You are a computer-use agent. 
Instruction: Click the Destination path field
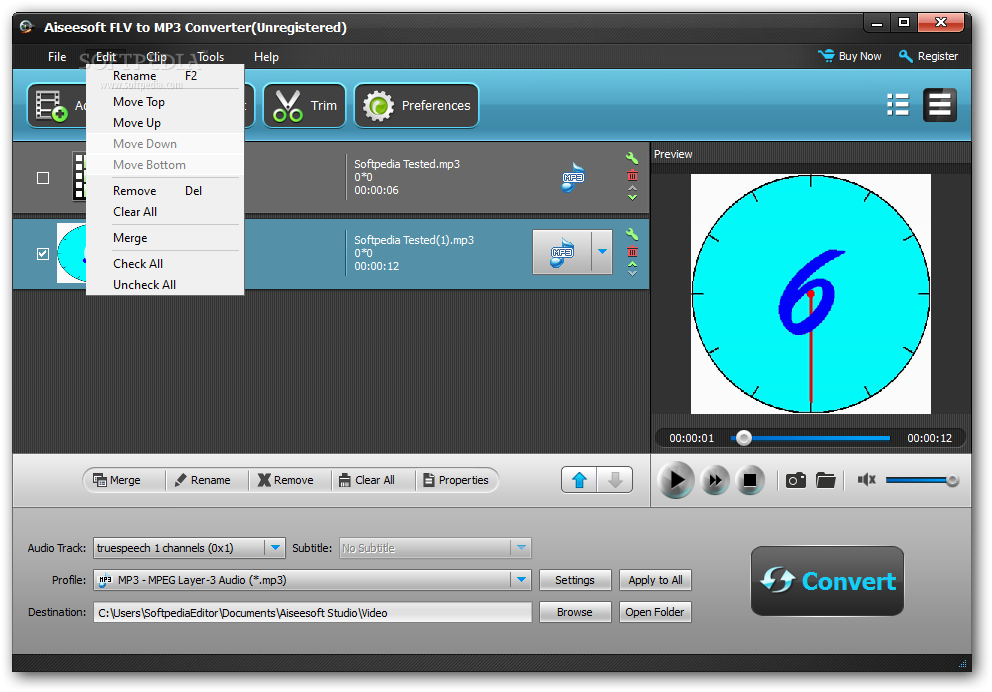(313, 612)
